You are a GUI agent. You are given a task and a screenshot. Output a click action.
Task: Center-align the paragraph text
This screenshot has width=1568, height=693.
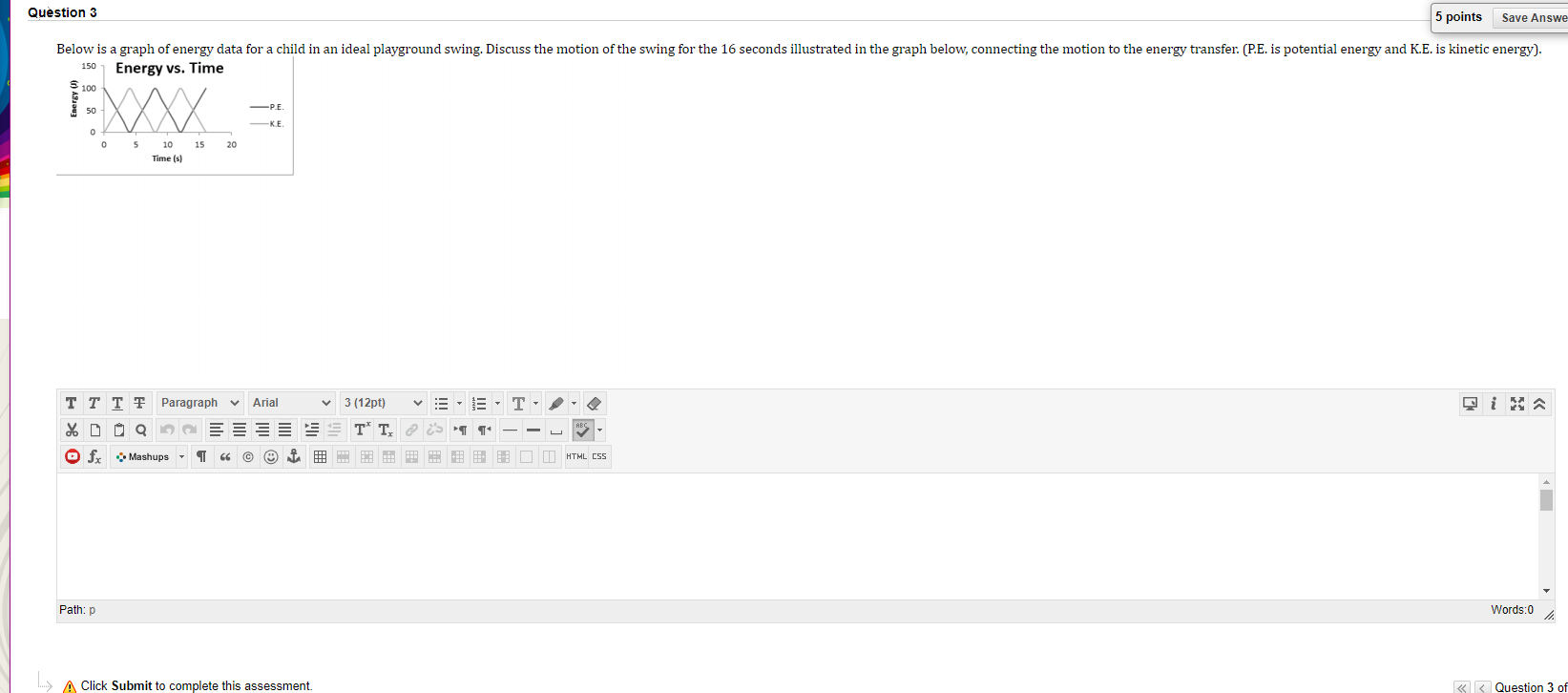[x=240, y=430]
